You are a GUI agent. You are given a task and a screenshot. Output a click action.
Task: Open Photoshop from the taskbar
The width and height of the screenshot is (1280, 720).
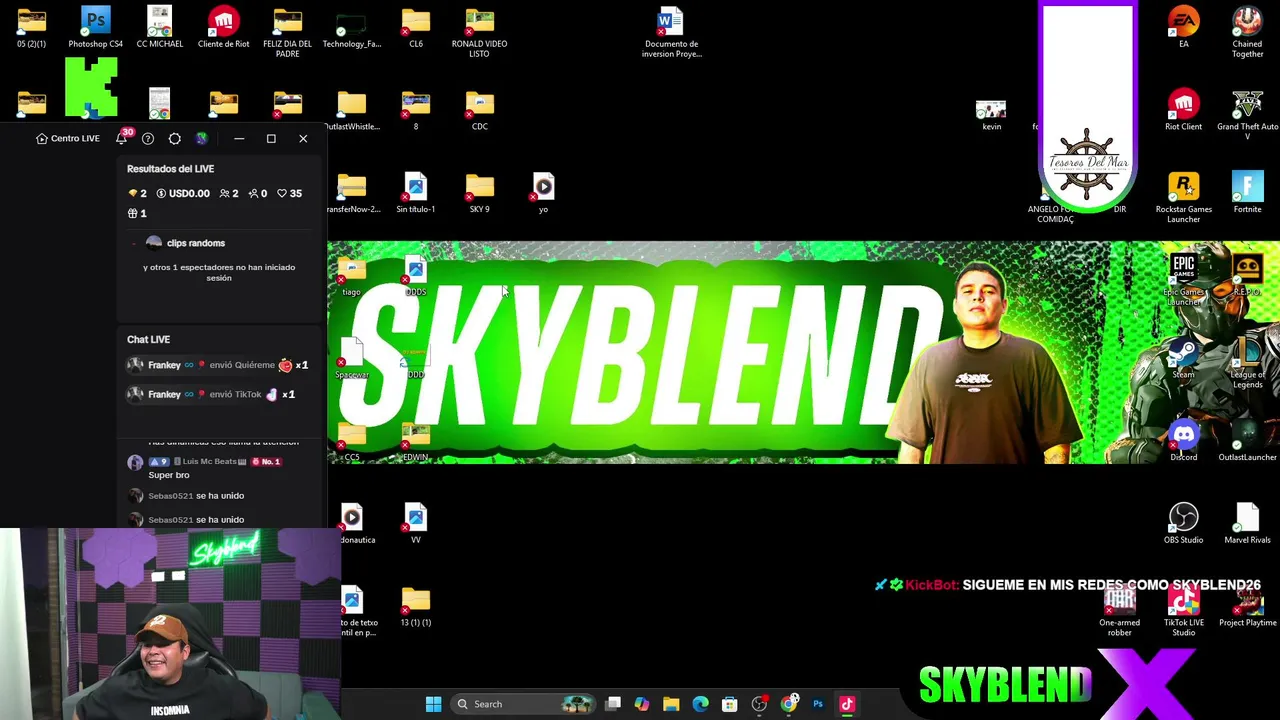(x=818, y=704)
